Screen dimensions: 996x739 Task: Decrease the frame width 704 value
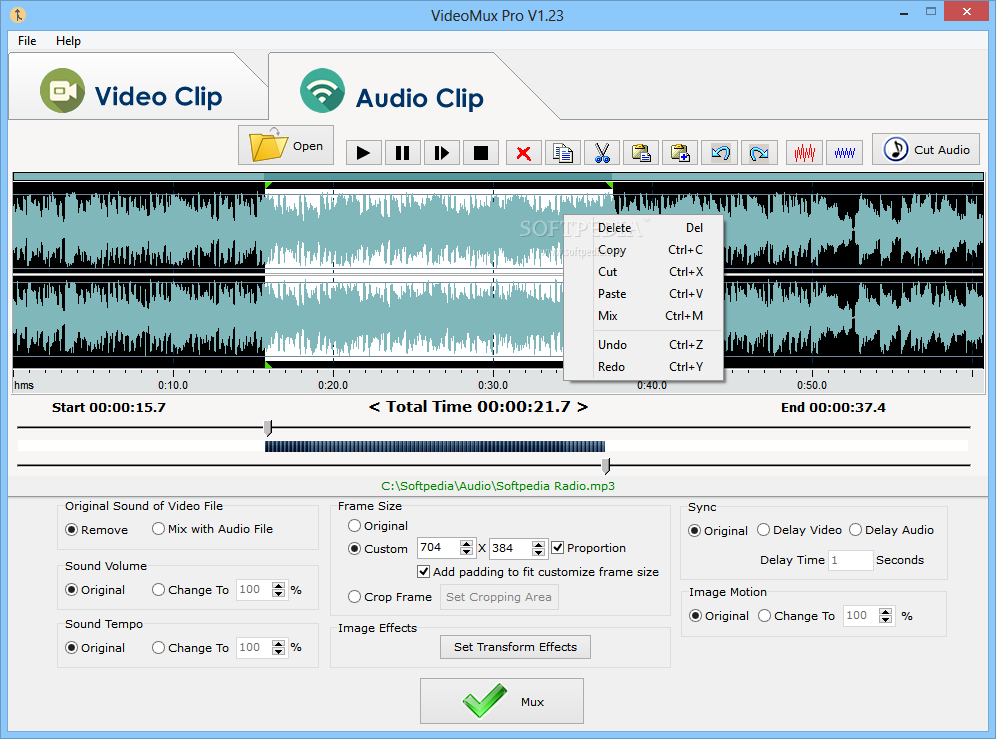[467, 552]
